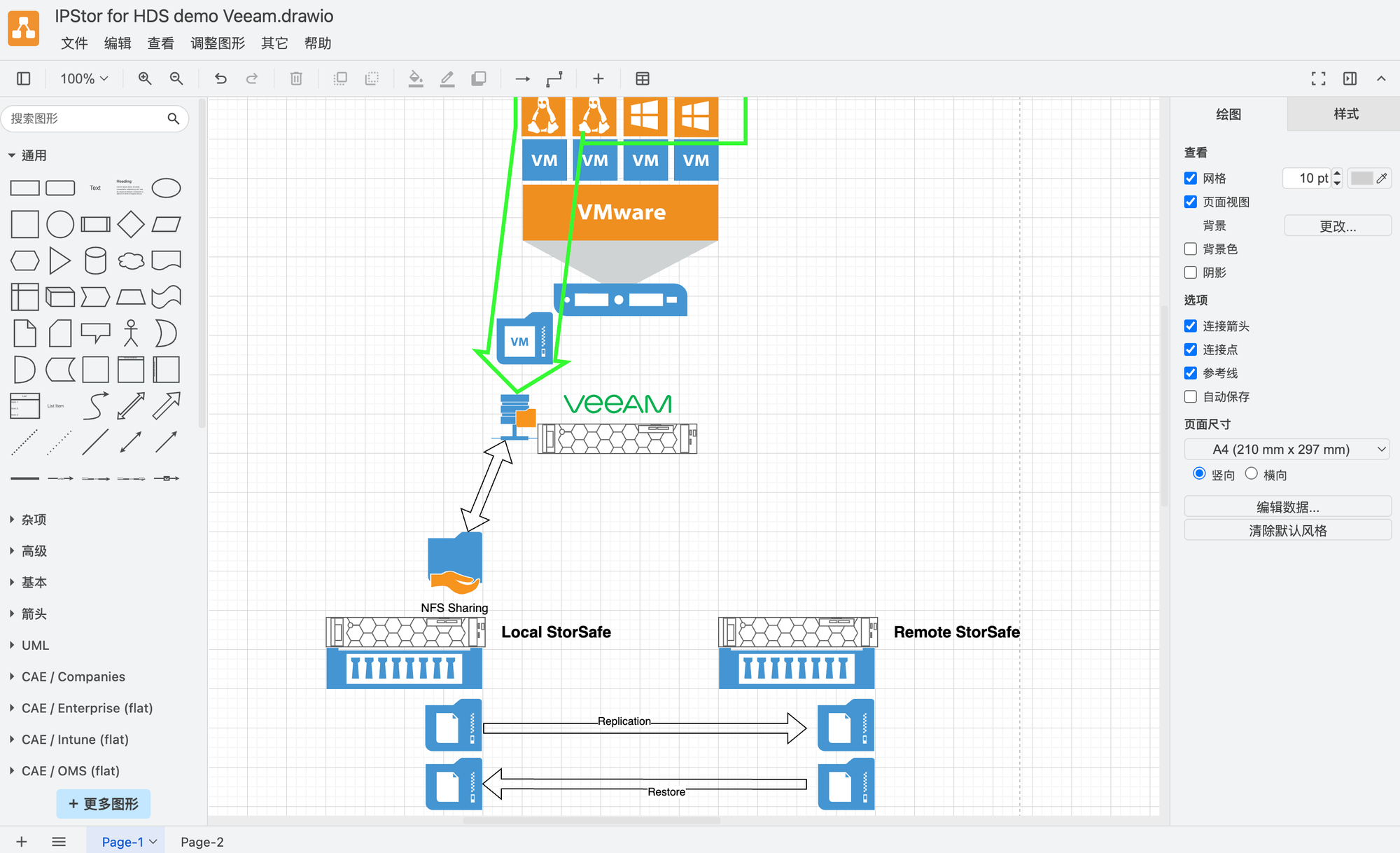
Task: Undo the last action
Action: 220,78
